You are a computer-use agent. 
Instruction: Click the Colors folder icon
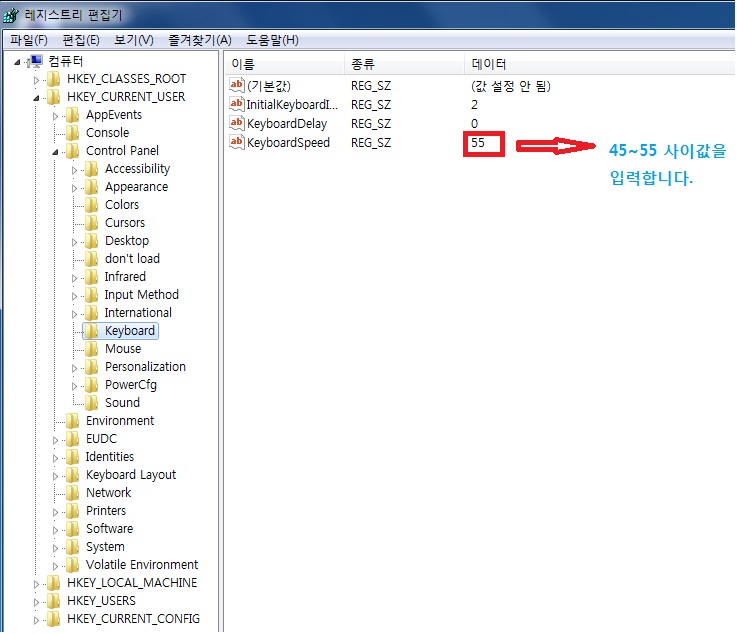(91, 205)
